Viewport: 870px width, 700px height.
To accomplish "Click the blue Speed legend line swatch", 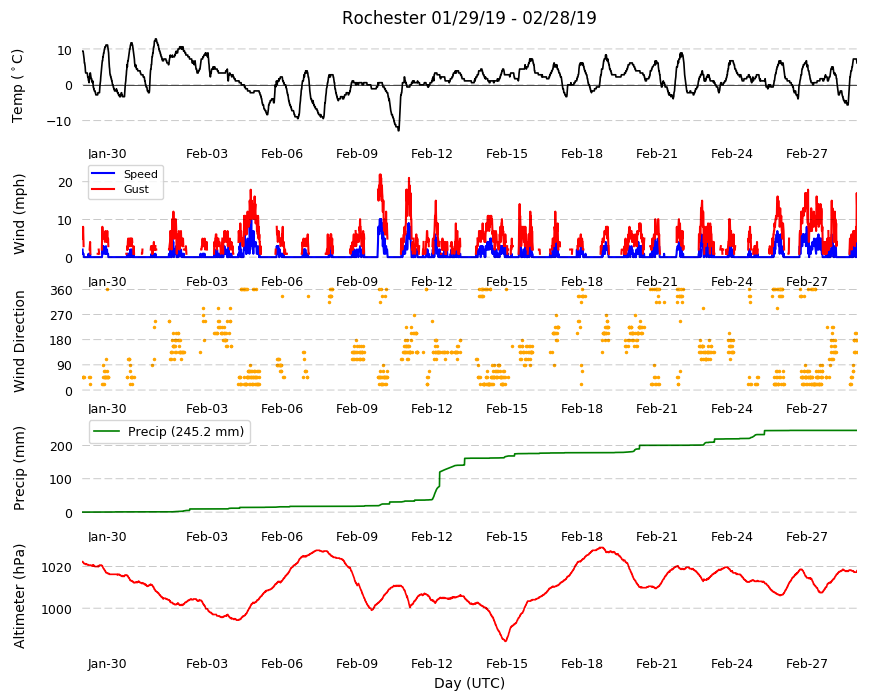I will point(103,174).
